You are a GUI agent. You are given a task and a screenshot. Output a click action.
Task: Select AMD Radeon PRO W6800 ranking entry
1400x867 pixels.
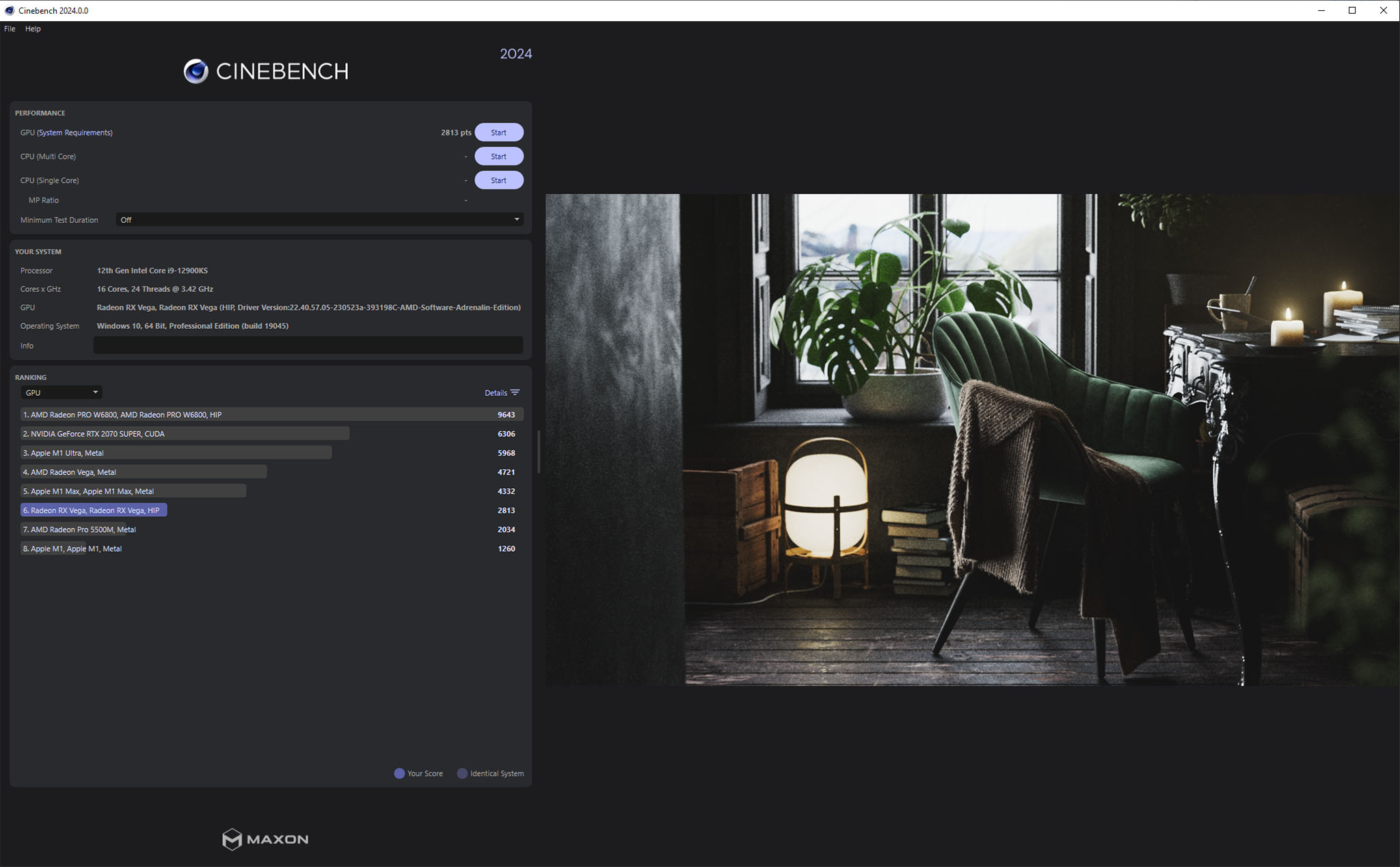pyautogui.click(x=272, y=414)
